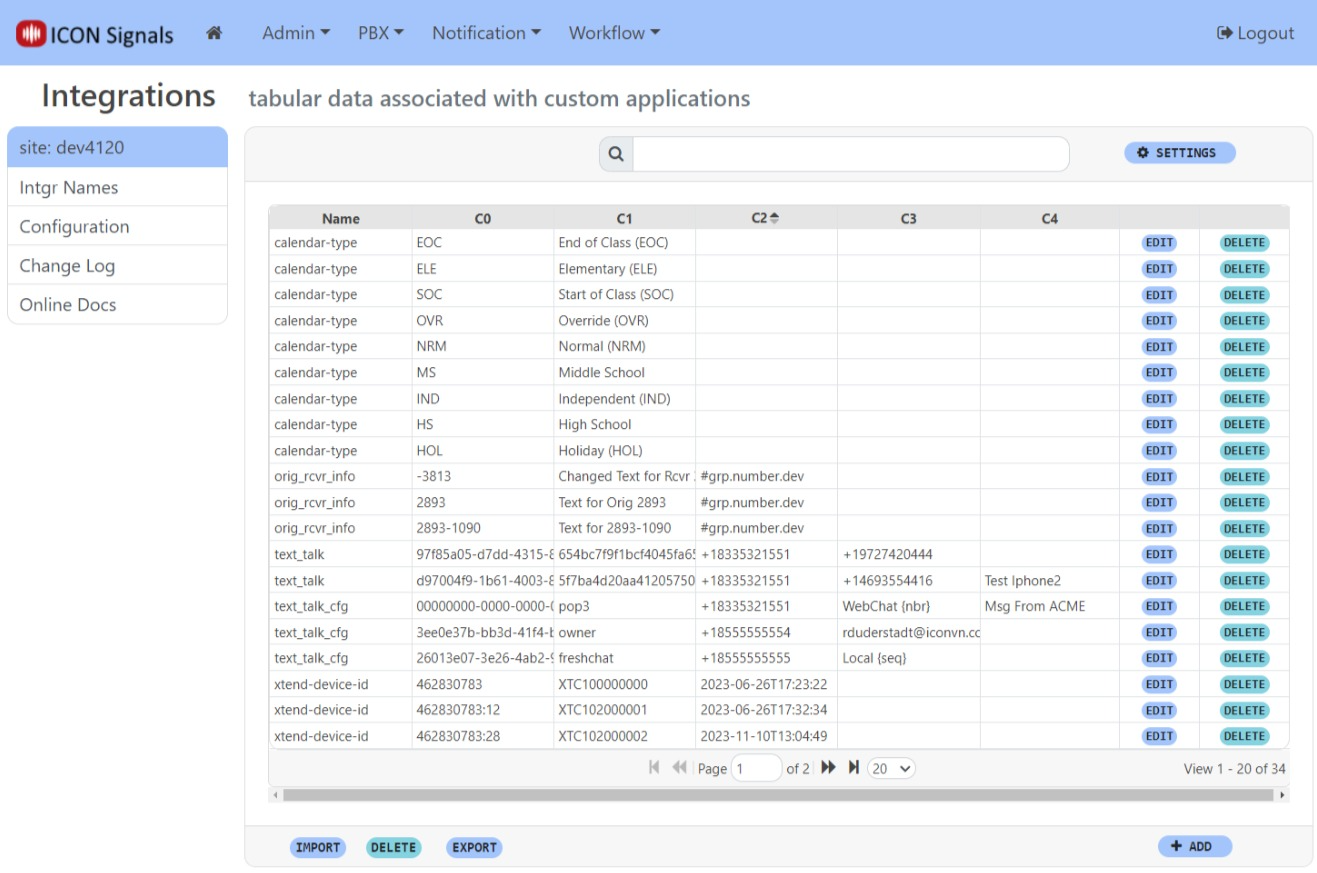The height and width of the screenshot is (873, 1317).
Task: Expand the PBX dropdown menu
Action: click(x=380, y=33)
